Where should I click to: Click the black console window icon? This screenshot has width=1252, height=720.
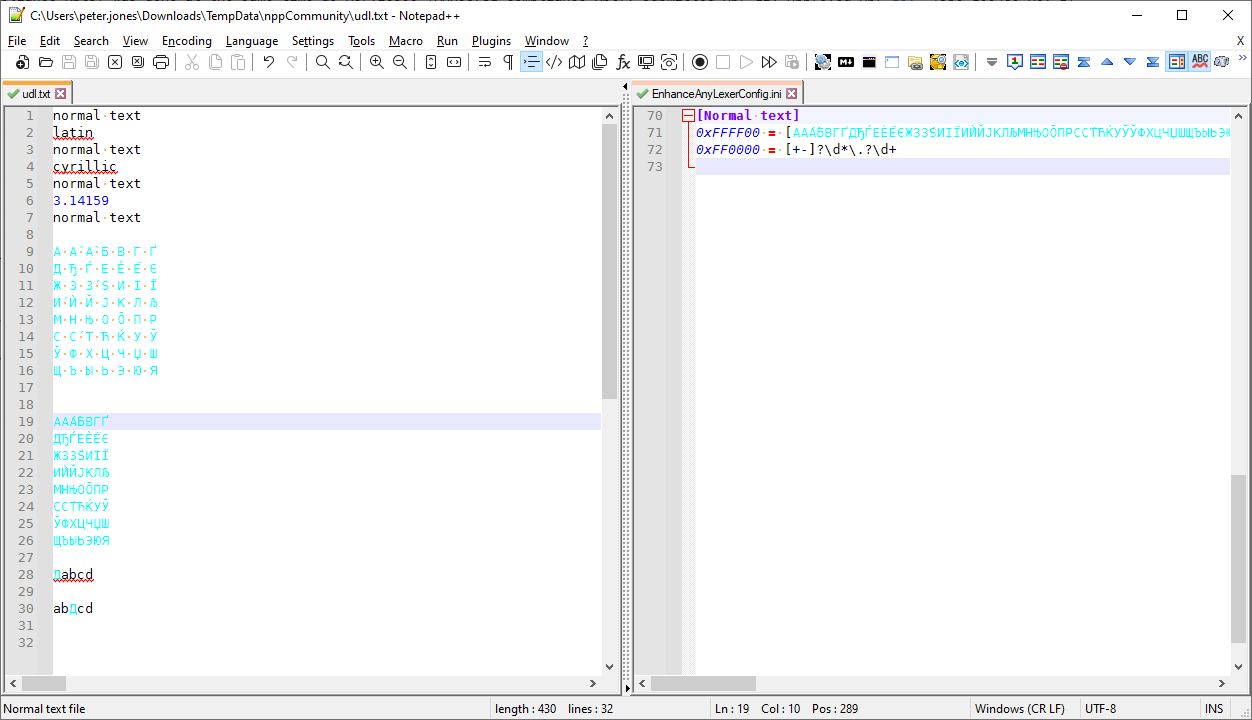(869, 62)
